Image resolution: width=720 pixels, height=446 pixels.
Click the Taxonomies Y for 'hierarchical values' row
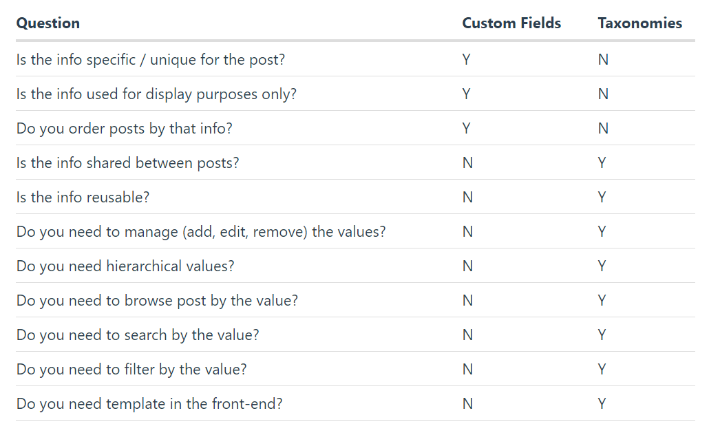[x=602, y=266]
